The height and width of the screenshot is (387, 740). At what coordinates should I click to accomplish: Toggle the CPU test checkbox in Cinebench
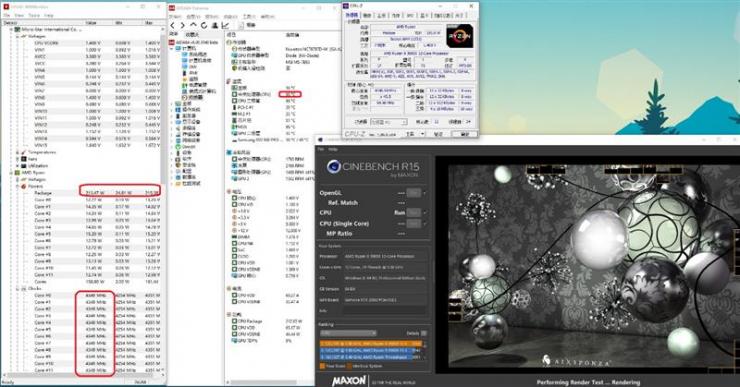[424, 213]
